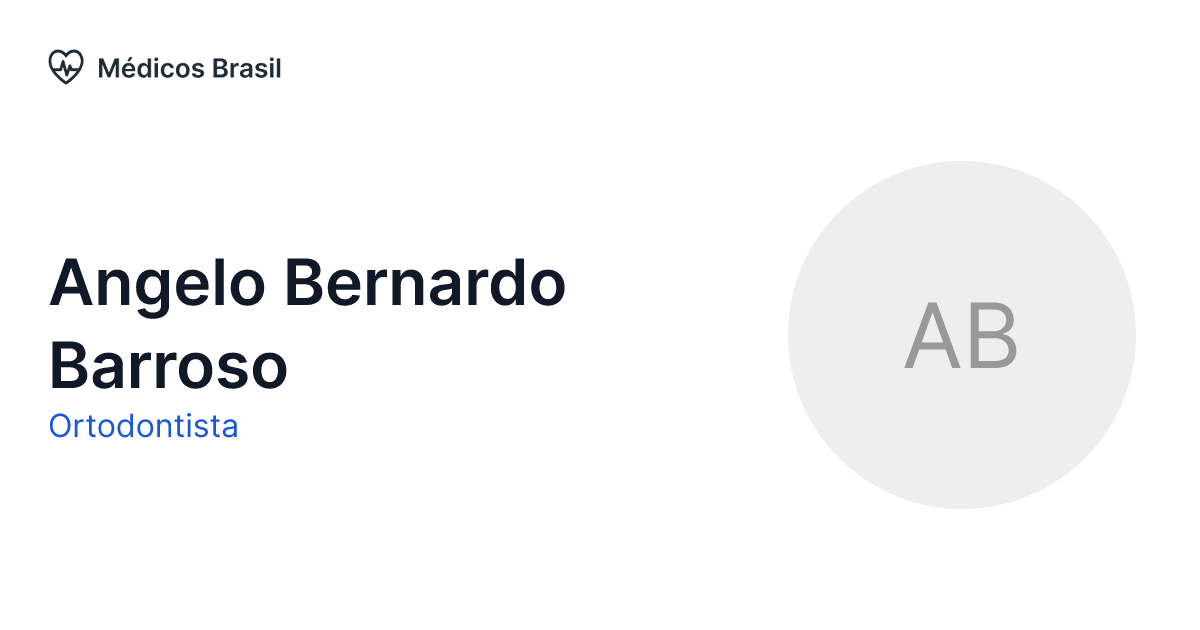Click the top edge of the avatar circle
The height and width of the screenshot is (630, 1200).
click(961, 166)
